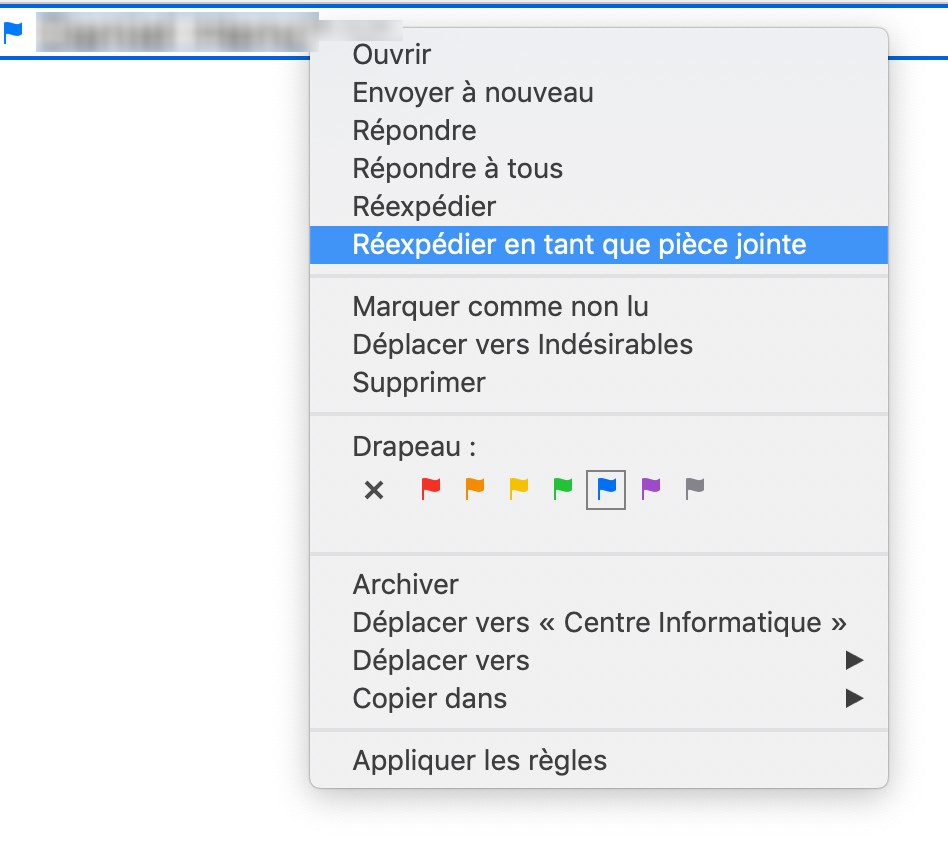
Task: Pick the gray flag icon
Action: coord(695,489)
